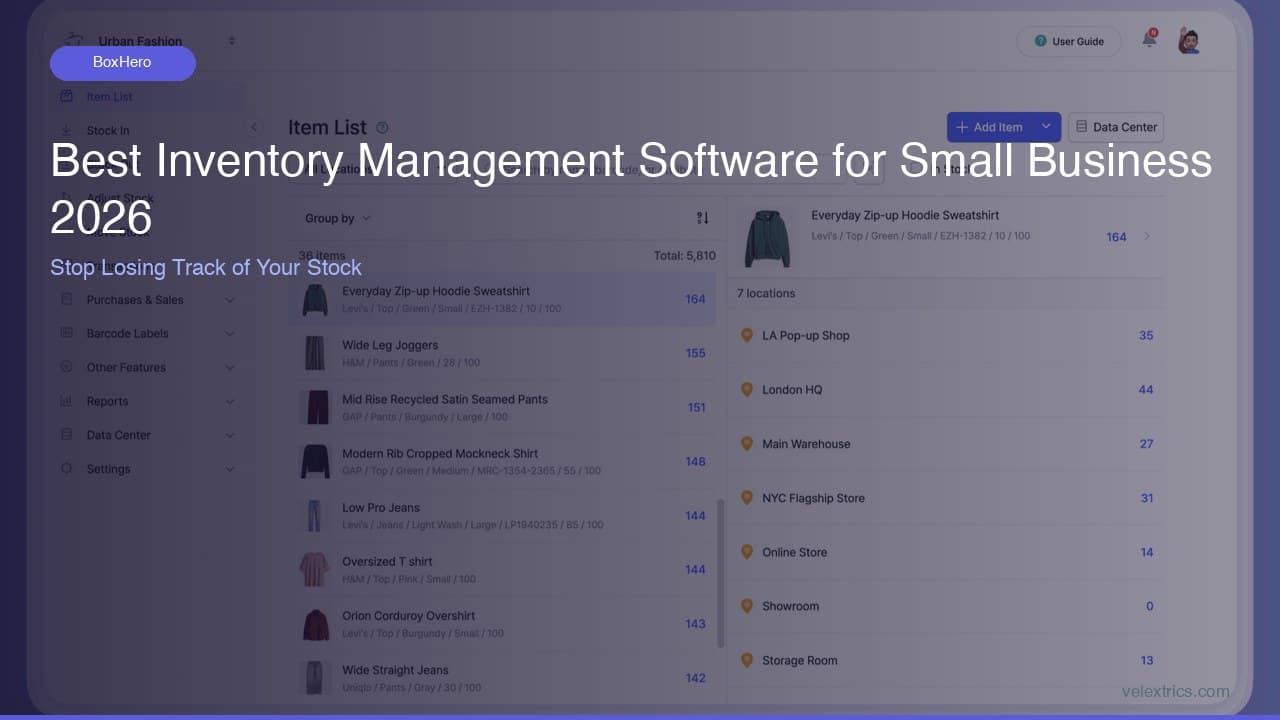The width and height of the screenshot is (1280, 720).
Task: Expand the Other Features chevron
Action: click(x=229, y=367)
